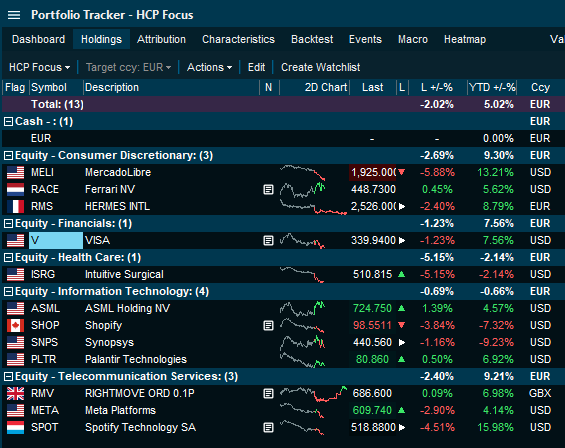Screen dimensions: 565x448
Task: Open the Heatmap tab
Action: [x=465, y=39]
